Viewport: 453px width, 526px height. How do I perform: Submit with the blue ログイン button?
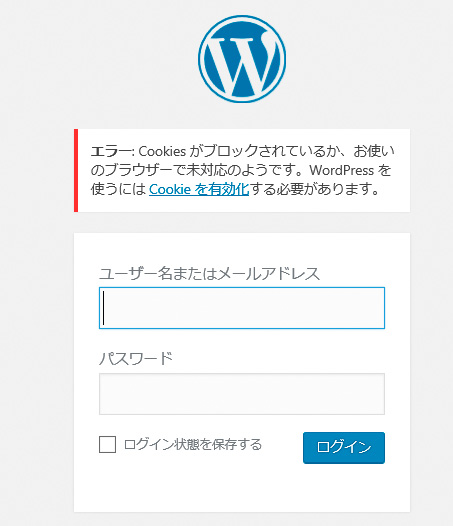coord(344,448)
